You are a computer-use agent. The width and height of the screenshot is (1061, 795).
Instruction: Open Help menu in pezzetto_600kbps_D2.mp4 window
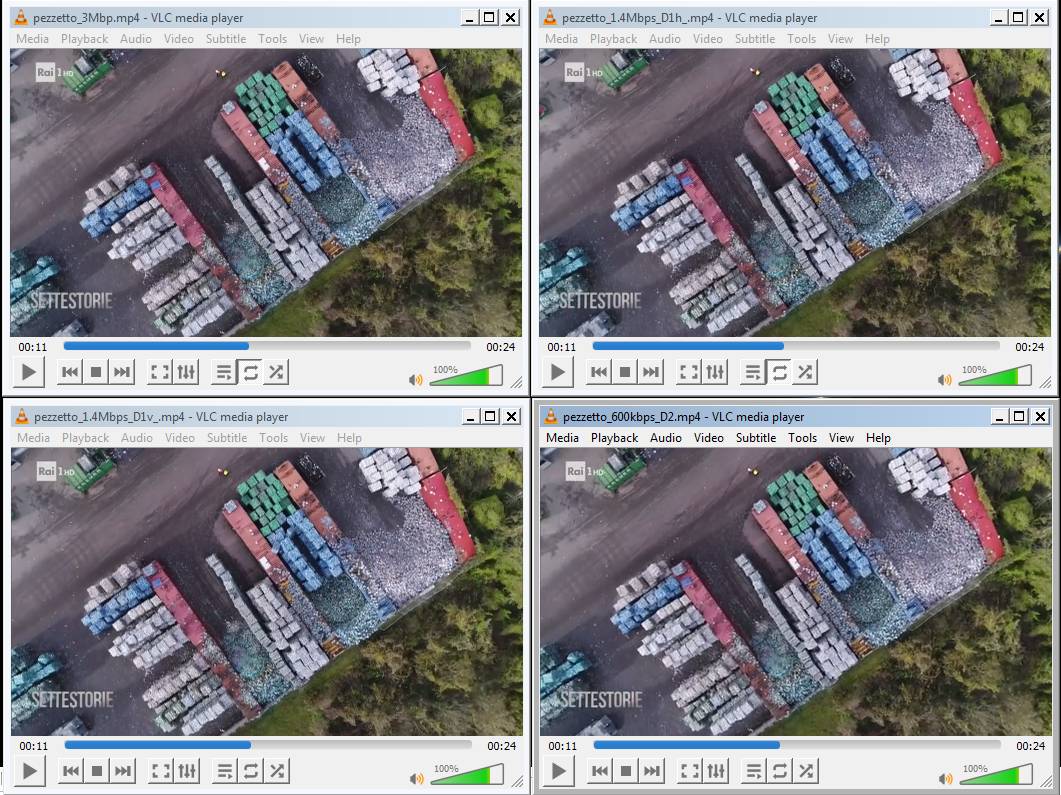[x=878, y=438]
